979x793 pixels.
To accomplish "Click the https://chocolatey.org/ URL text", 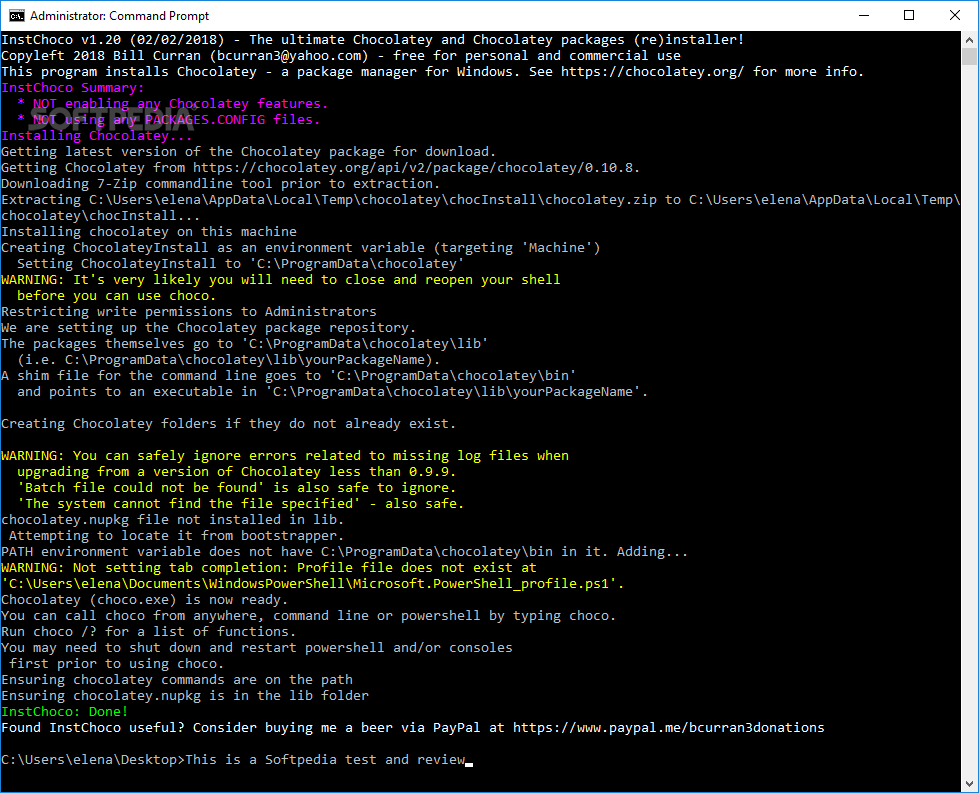I will 652,72.
